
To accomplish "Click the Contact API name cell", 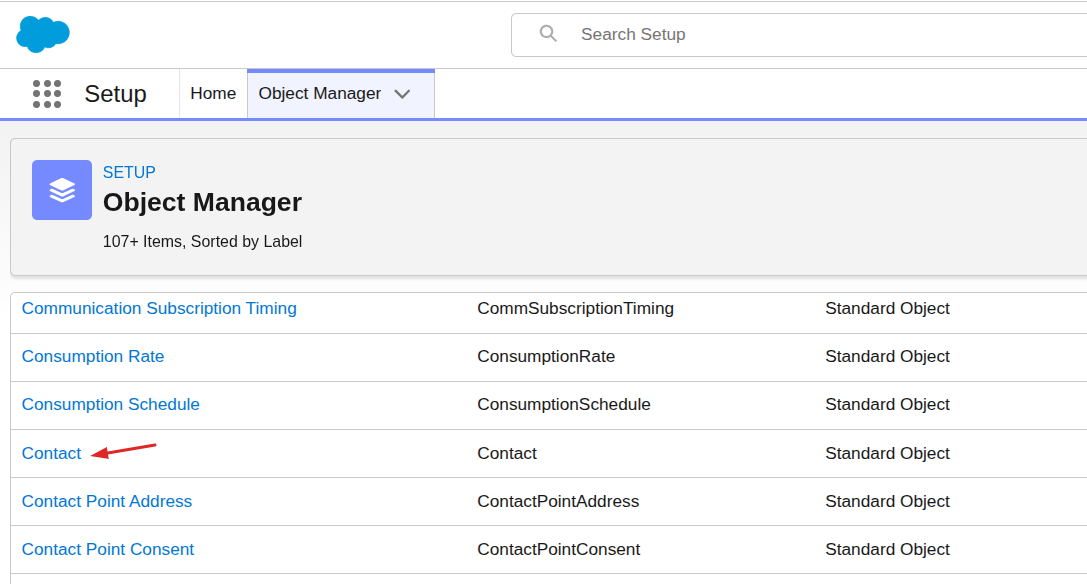I will 507,454.
